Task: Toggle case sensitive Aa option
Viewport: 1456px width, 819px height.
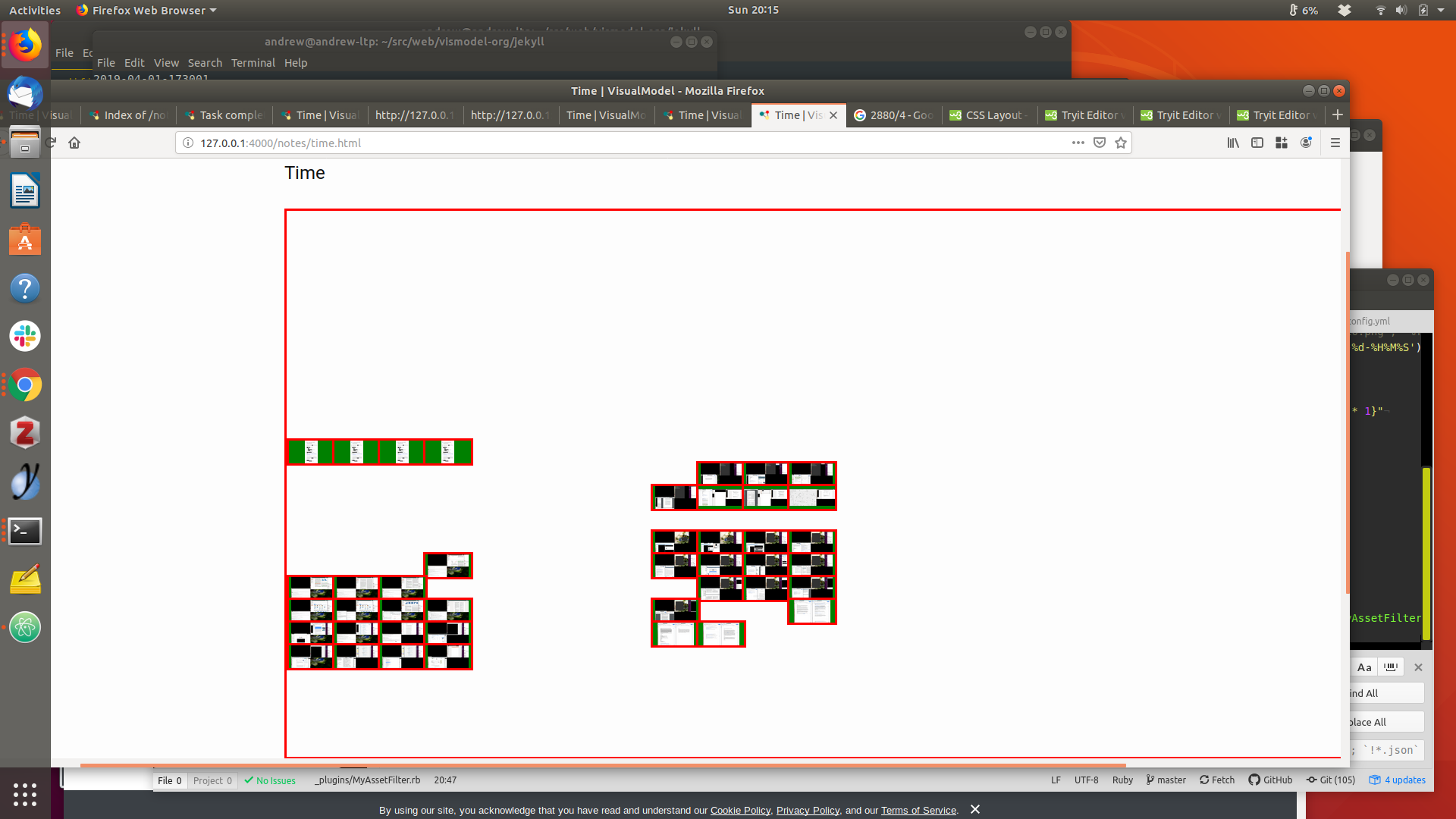Action: [1364, 667]
